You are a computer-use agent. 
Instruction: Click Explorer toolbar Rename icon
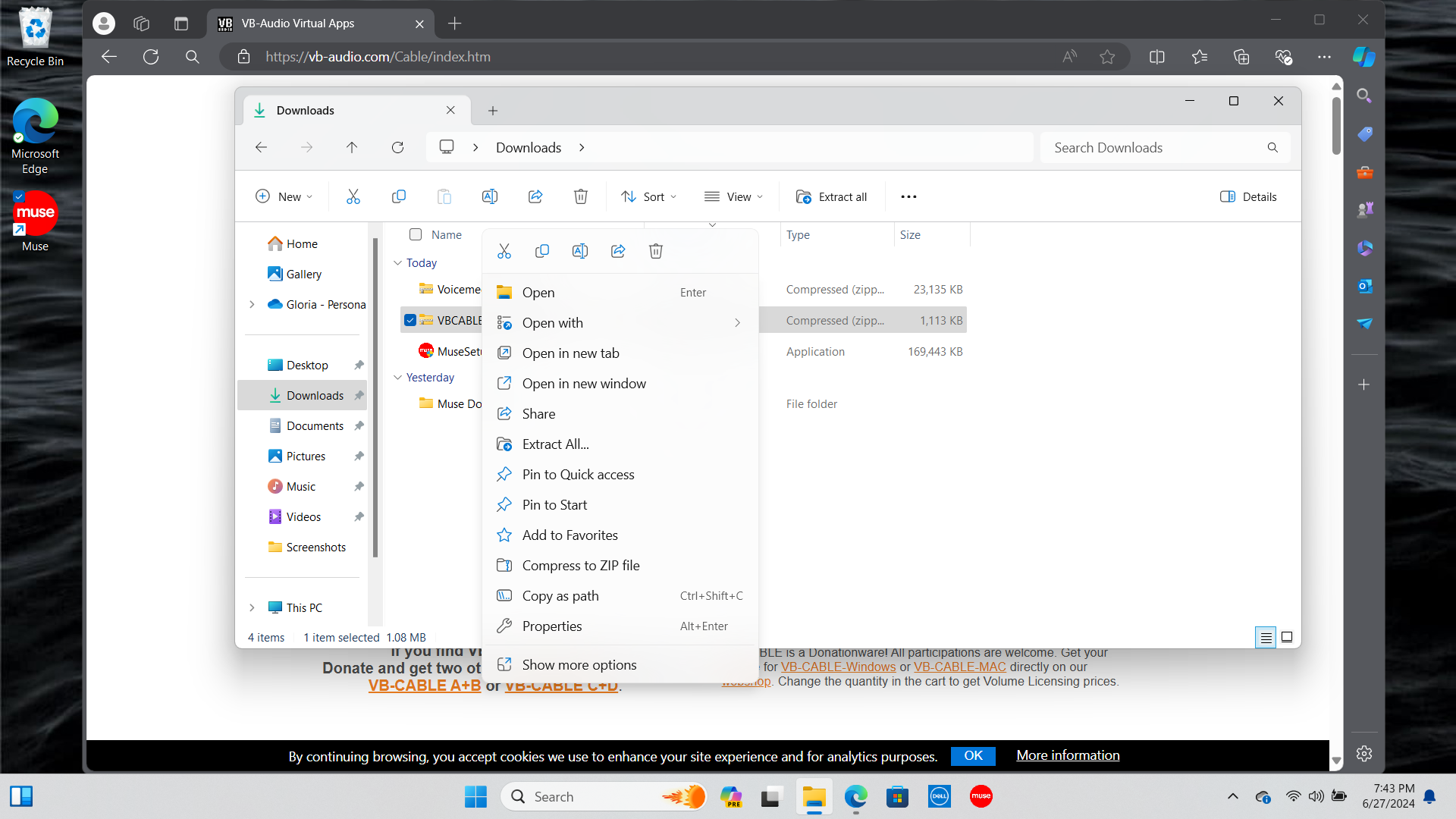click(x=490, y=196)
